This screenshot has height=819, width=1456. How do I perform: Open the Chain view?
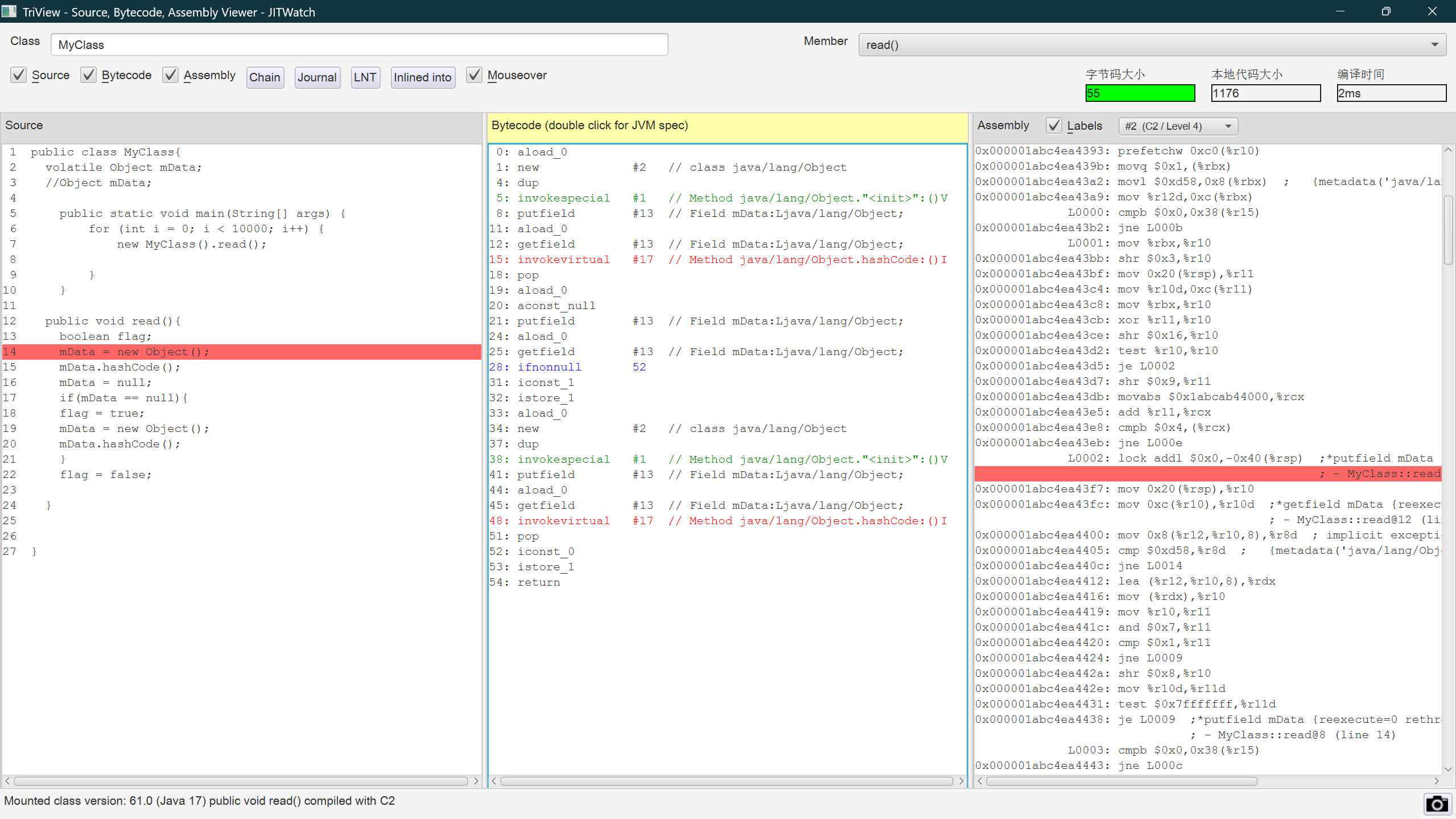pyautogui.click(x=265, y=77)
